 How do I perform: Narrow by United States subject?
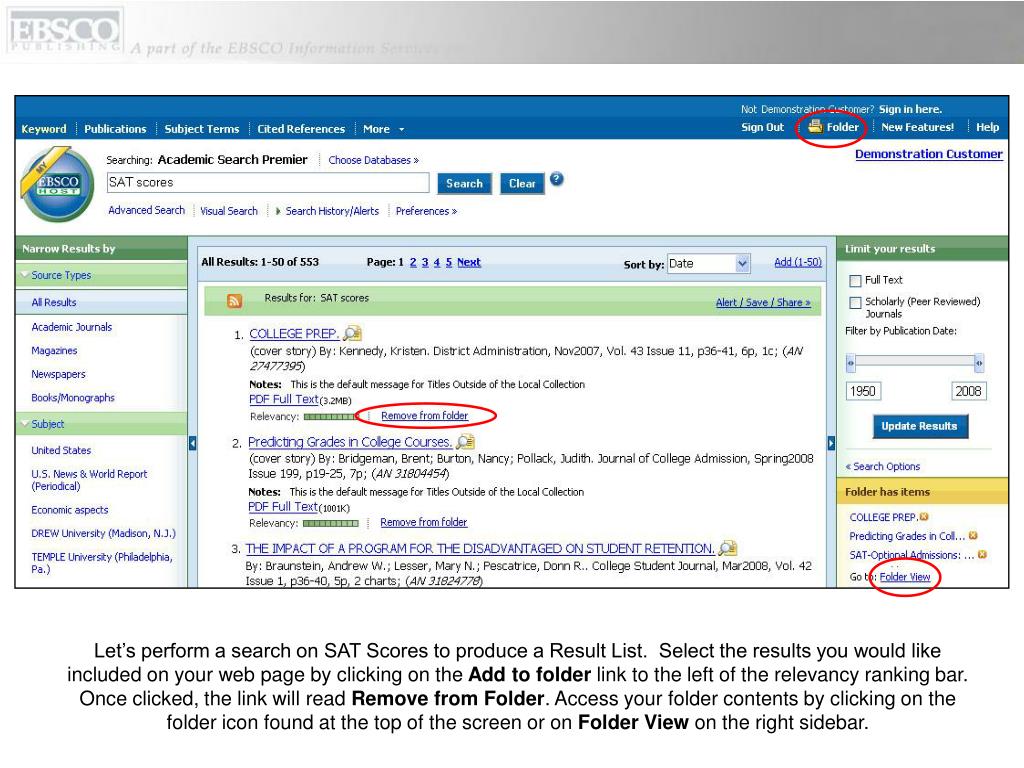click(x=61, y=451)
